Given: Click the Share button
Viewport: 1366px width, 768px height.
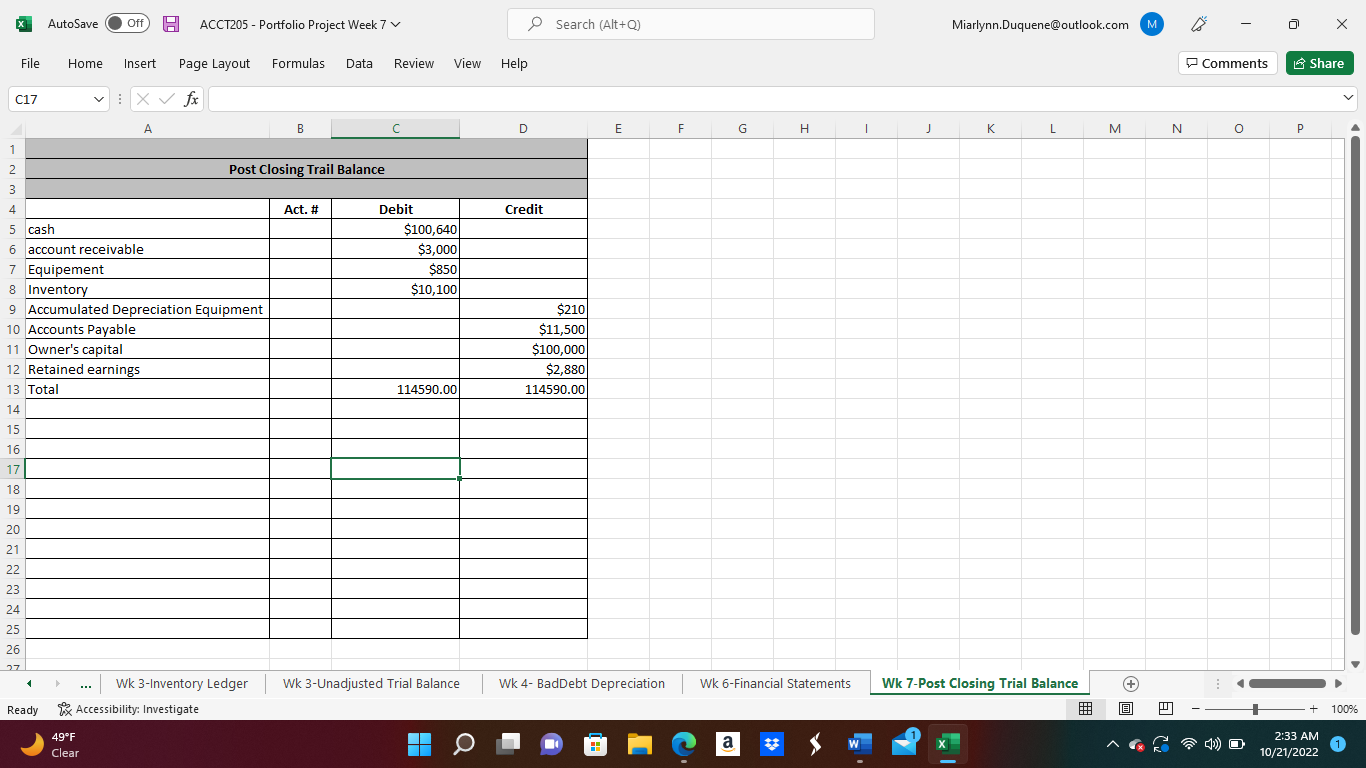Looking at the screenshot, I should (x=1319, y=62).
